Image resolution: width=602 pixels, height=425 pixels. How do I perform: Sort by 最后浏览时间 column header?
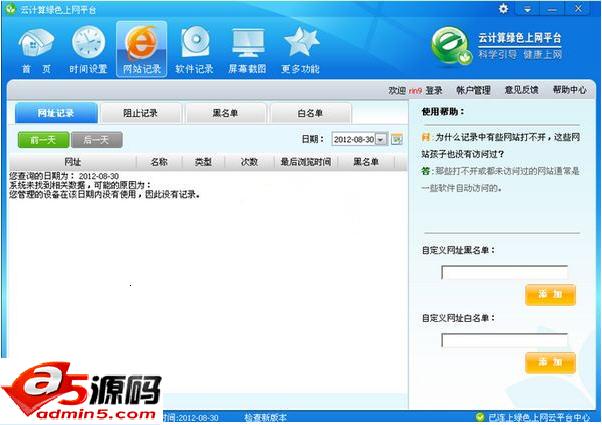pyautogui.click(x=306, y=162)
